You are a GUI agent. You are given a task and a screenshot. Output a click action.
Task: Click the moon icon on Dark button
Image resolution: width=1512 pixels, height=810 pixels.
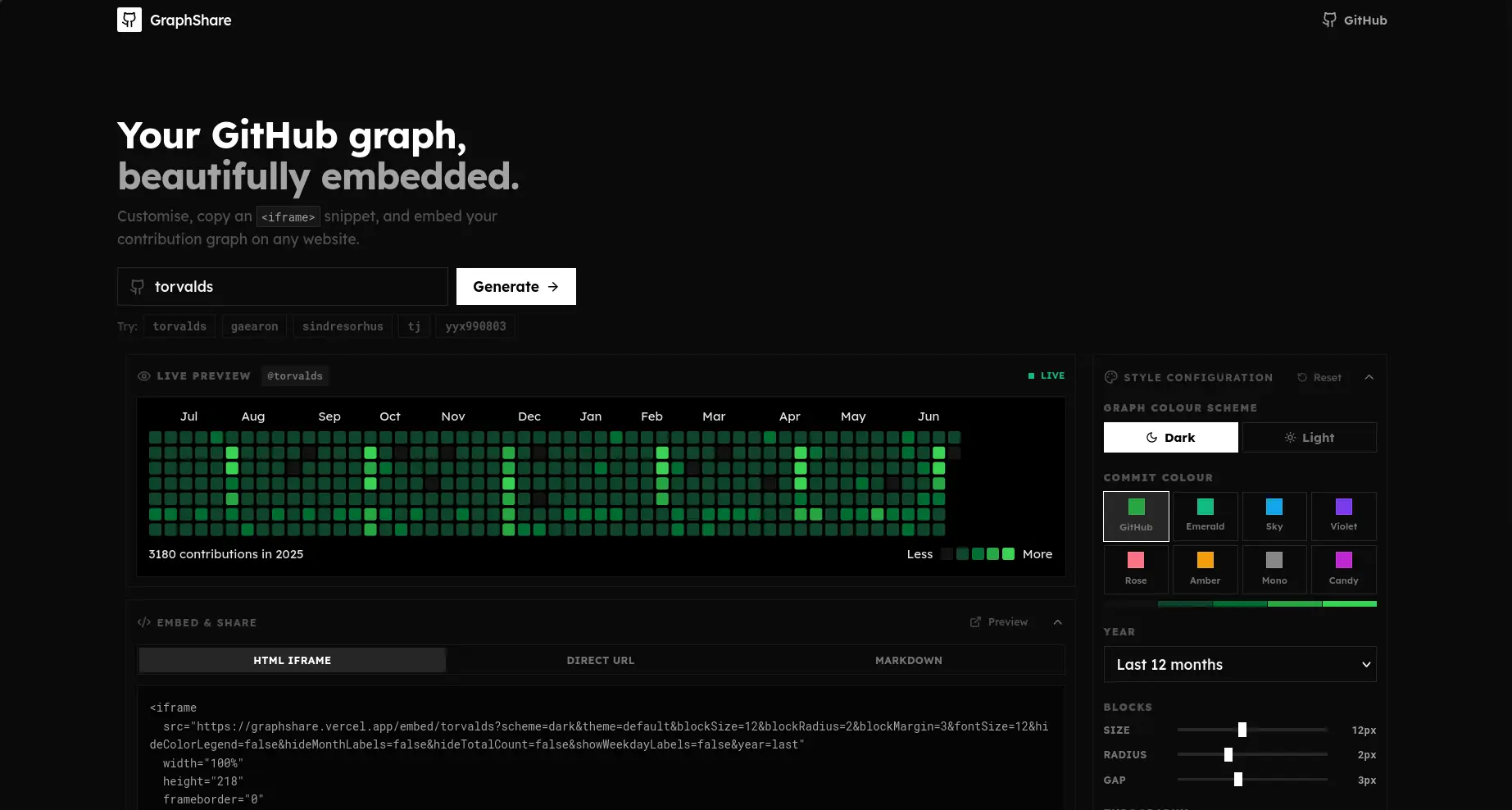(1151, 438)
